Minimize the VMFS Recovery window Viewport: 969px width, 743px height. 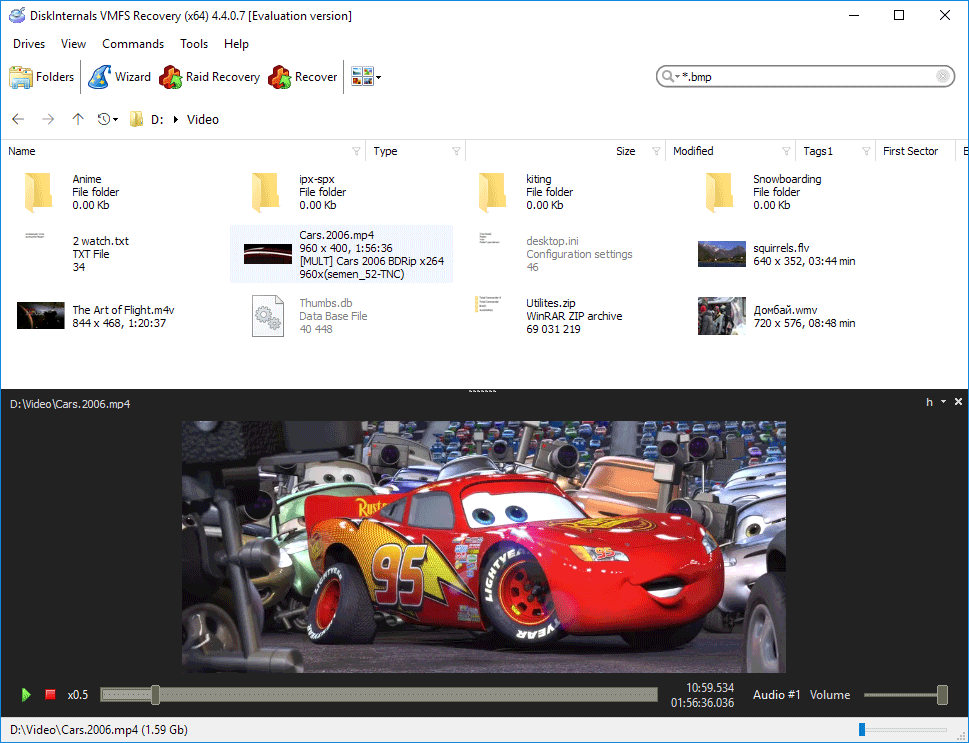point(854,15)
